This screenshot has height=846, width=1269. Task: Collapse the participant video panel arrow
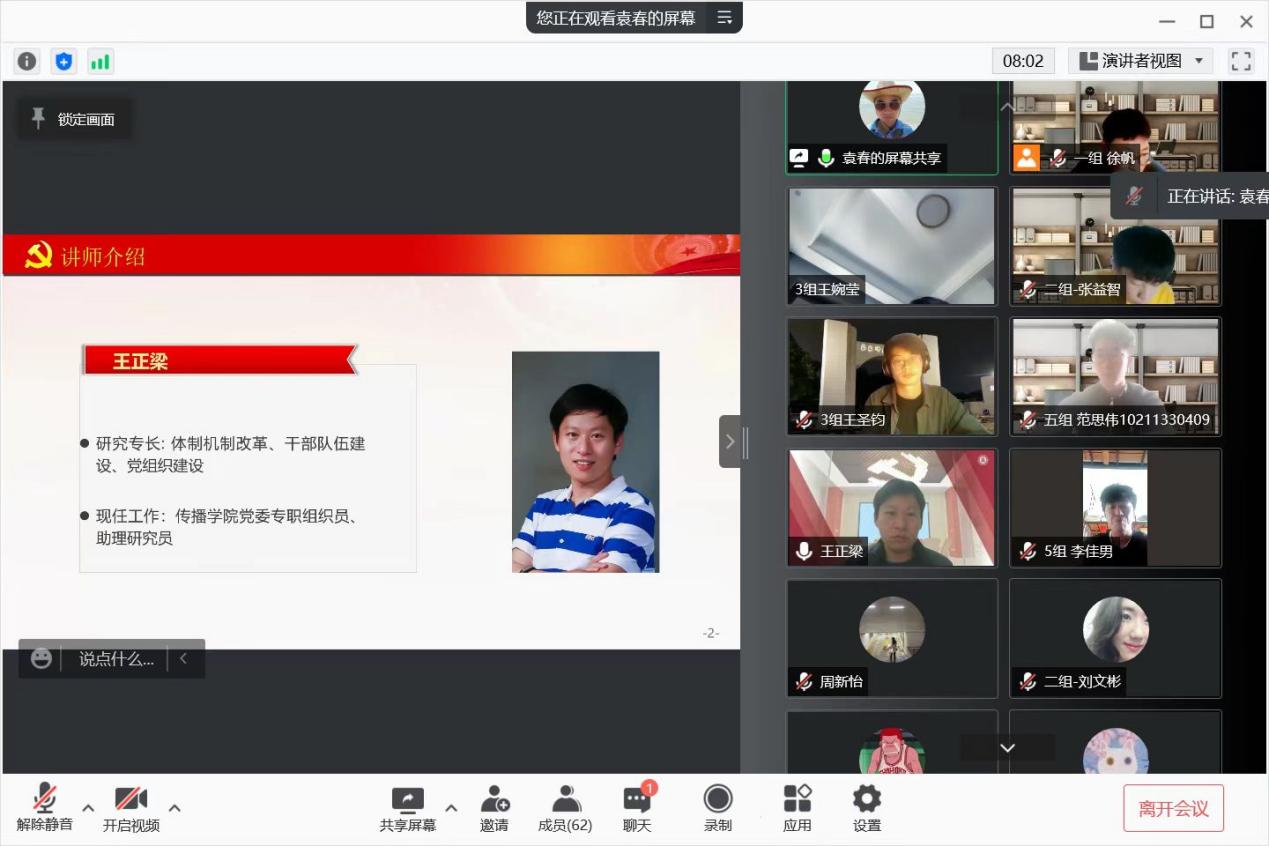tap(730, 441)
